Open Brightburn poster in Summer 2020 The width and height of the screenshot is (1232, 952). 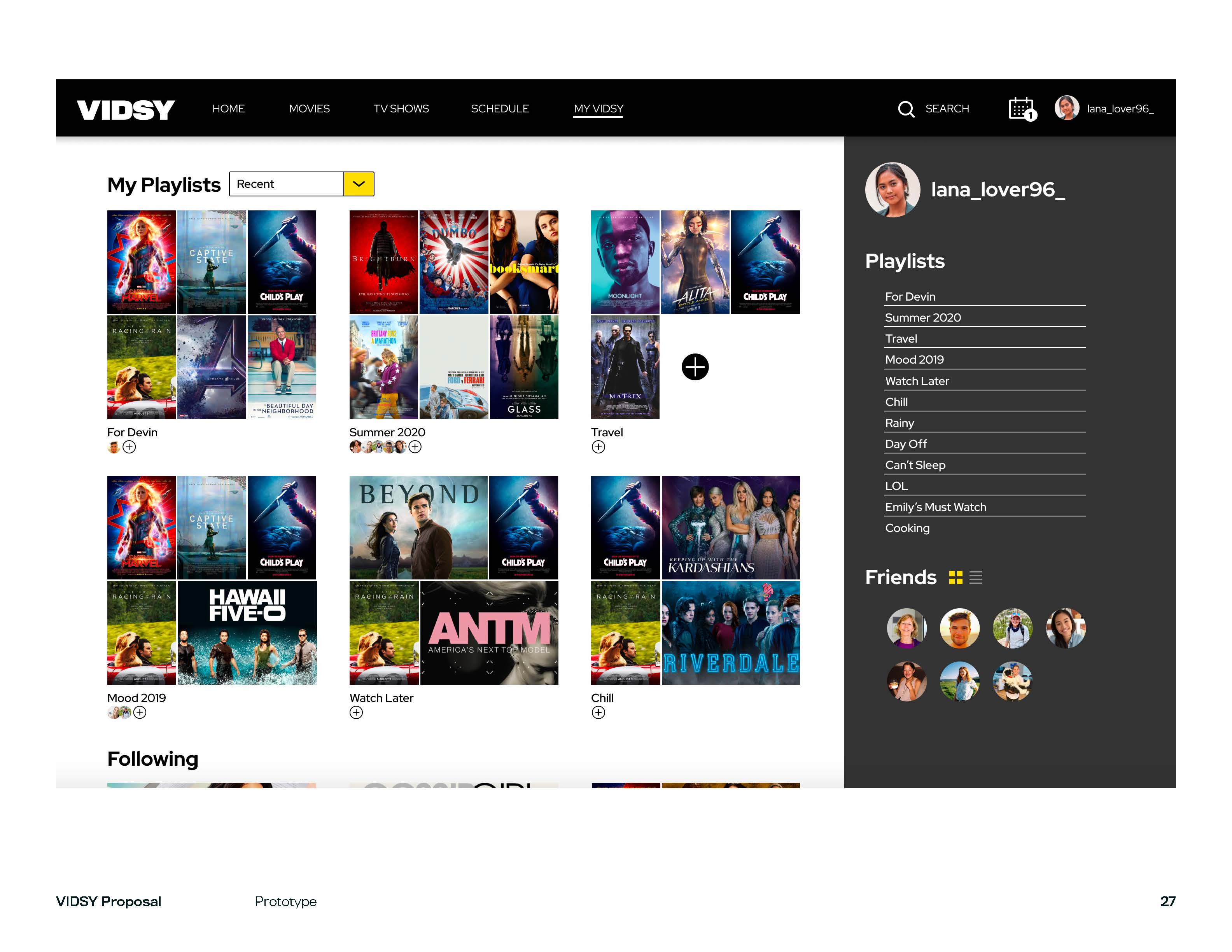pyautogui.click(x=383, y=262)
